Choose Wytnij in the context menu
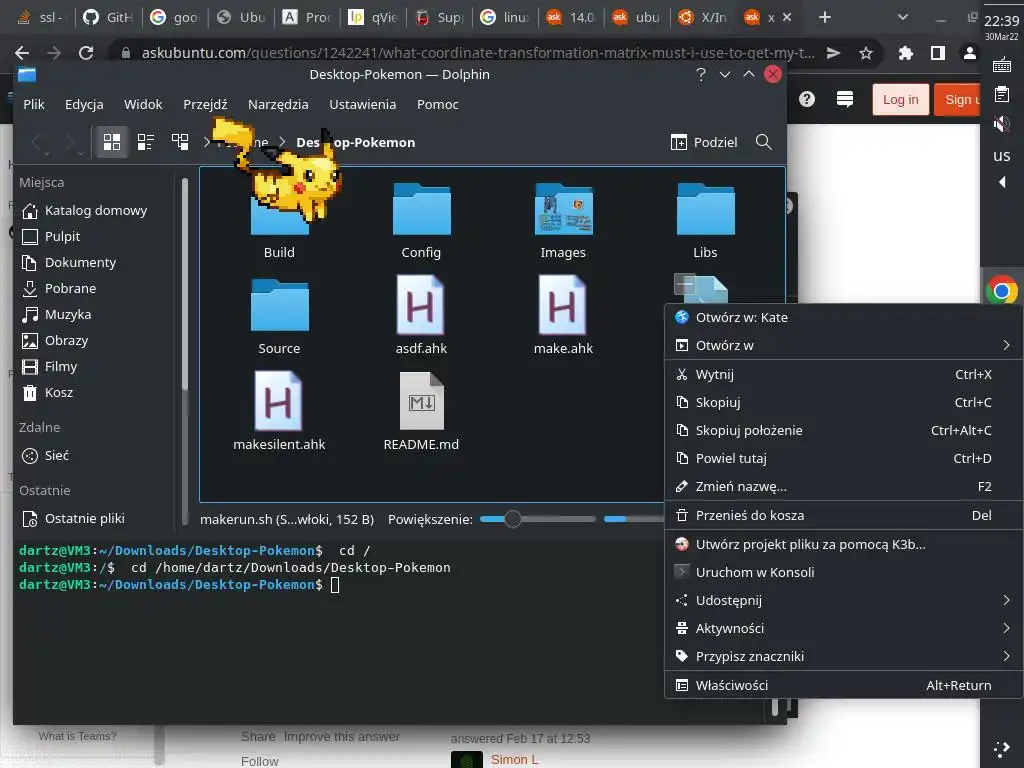 pyautogui.click(x=844, y=374)
